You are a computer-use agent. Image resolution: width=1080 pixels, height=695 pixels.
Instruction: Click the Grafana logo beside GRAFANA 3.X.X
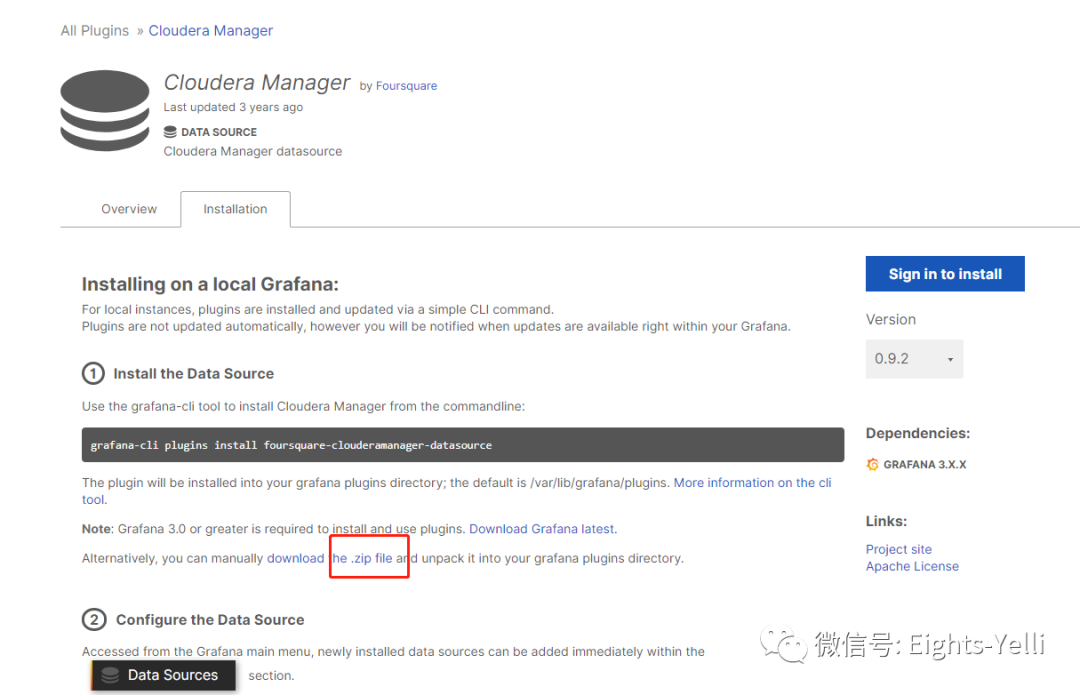tap(873, 465)
